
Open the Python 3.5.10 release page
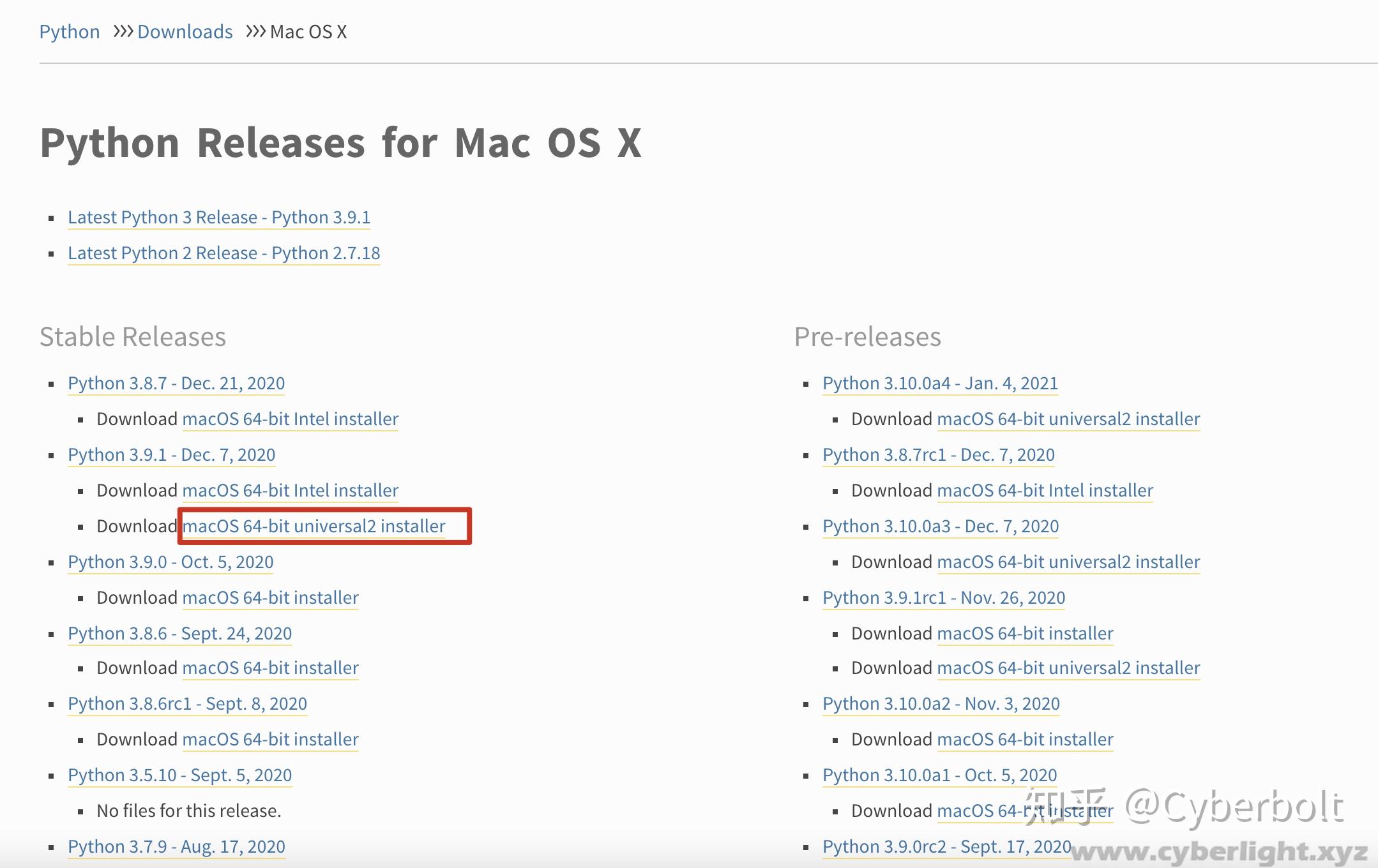(179, 775)
